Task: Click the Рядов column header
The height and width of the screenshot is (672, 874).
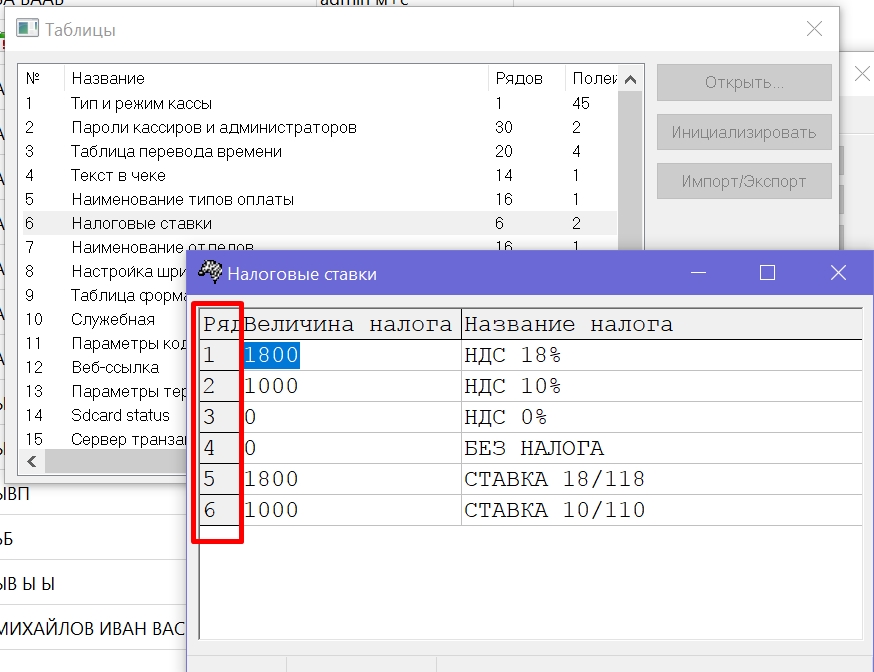Action: [x=527, y=78]
